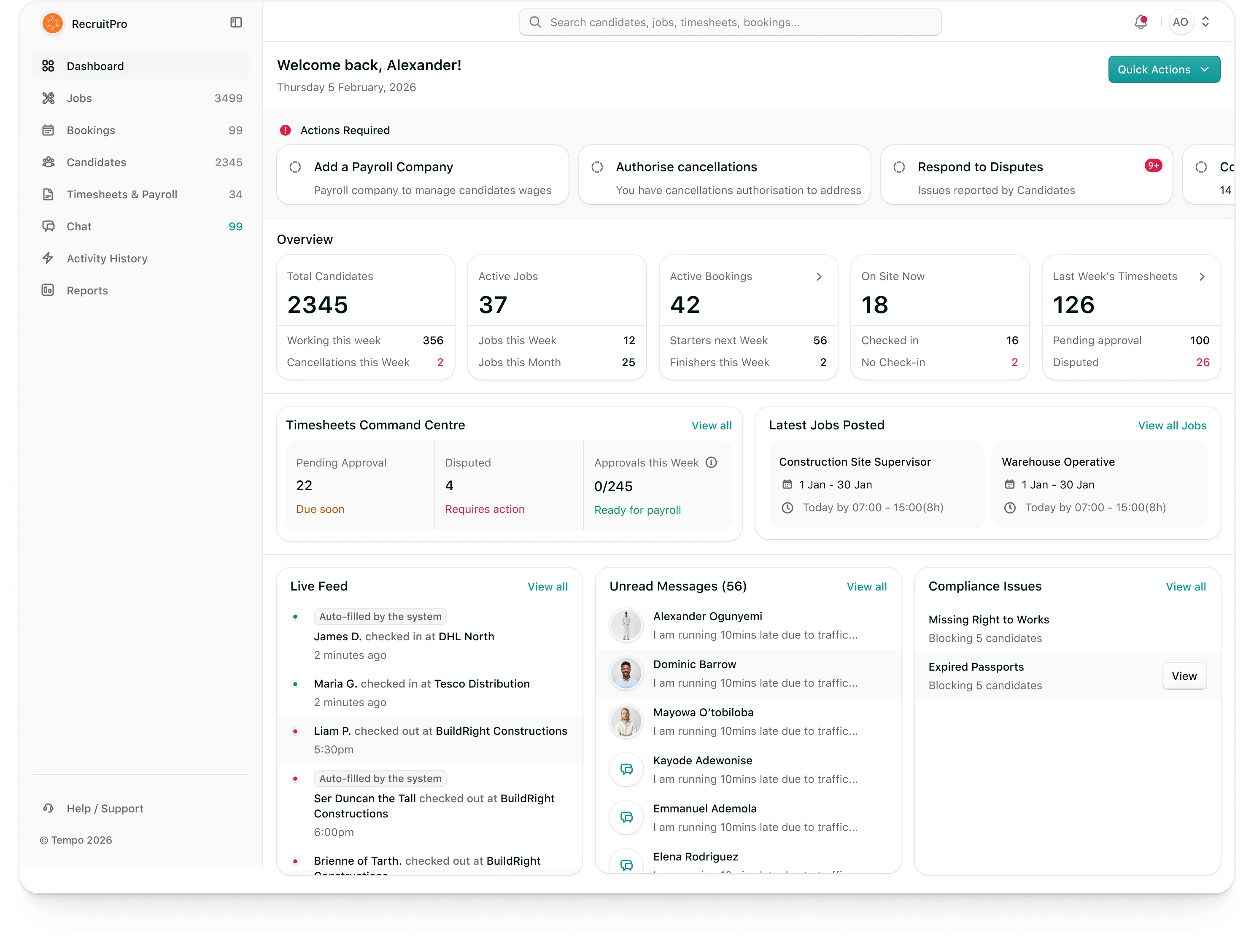This screenshot has width=1254, height=952.
Task: Open notifications bell icon
Action: (1141, 22)
